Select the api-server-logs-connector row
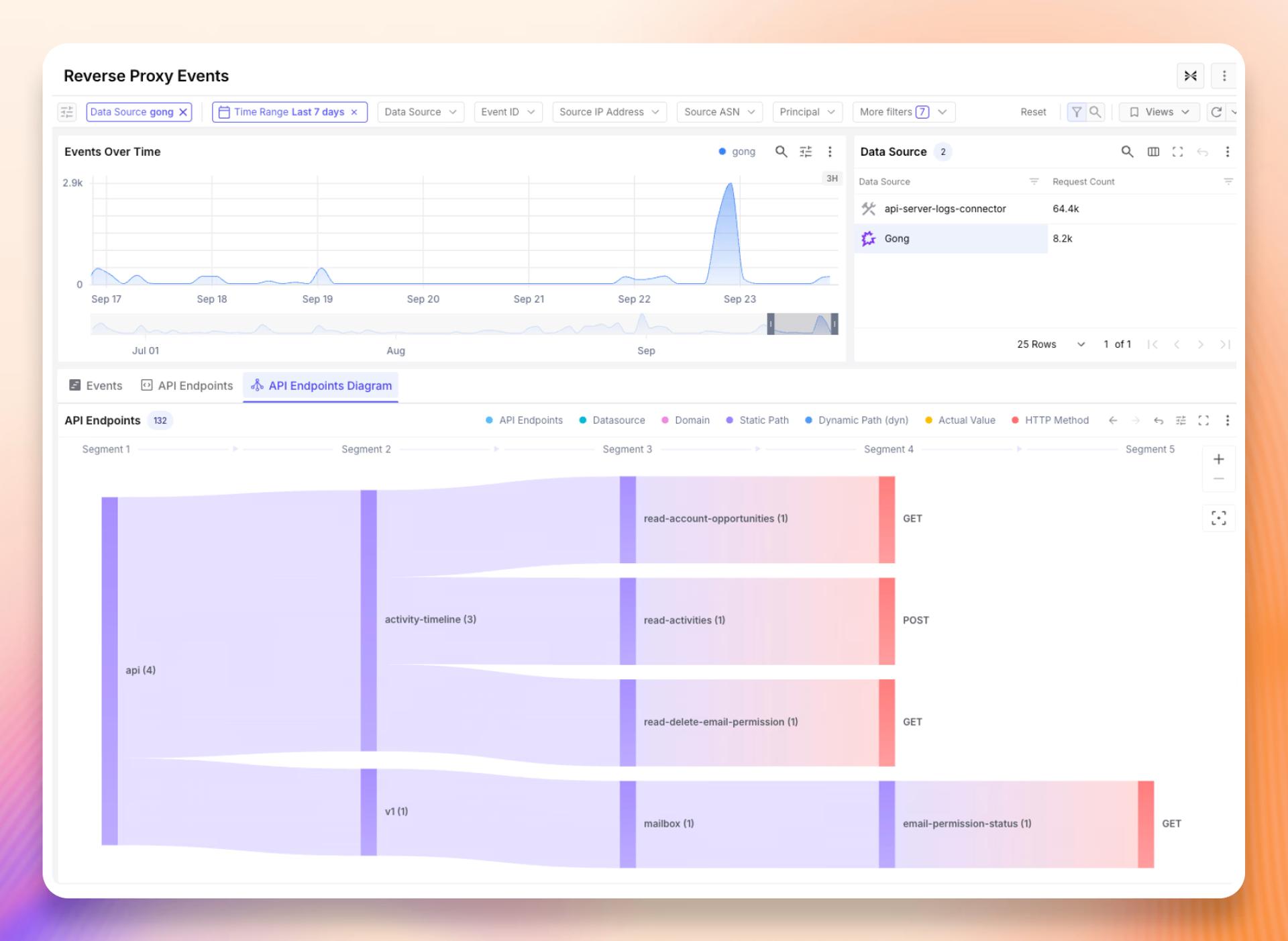This screenshot has height=941, width=1288. (x=1045, y=209)
